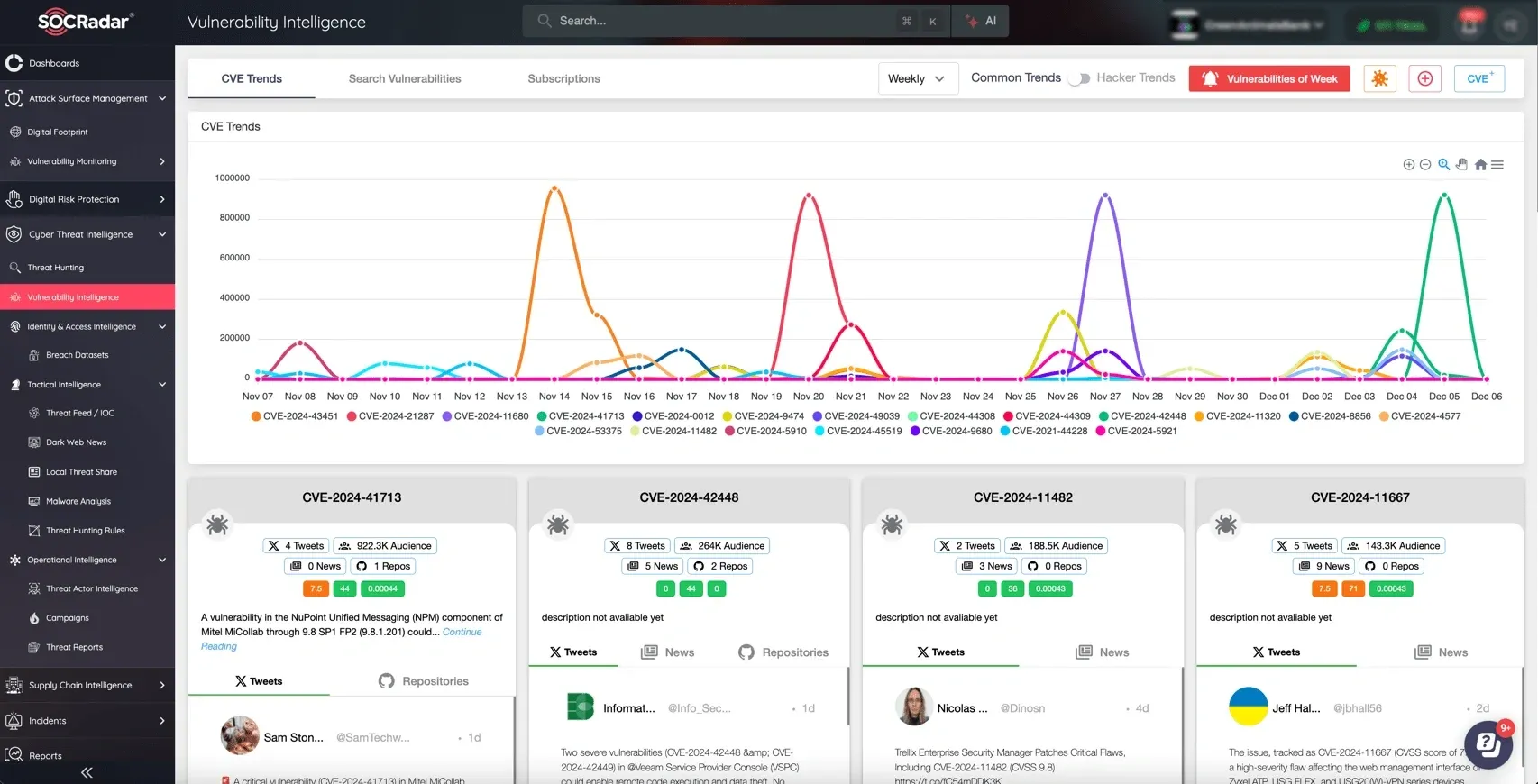Screen dimensions: 1538x784
Task: Click the red circled plus icon
Action: point(1425,79)
